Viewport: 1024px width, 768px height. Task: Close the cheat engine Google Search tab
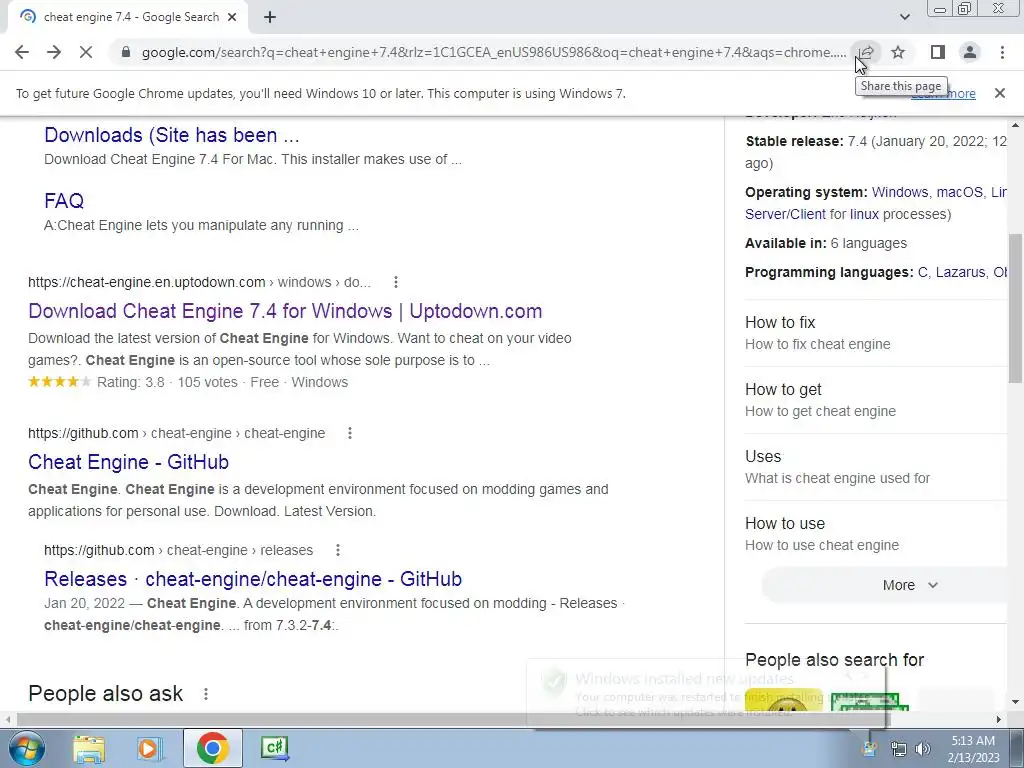click(x=232, y=18)
